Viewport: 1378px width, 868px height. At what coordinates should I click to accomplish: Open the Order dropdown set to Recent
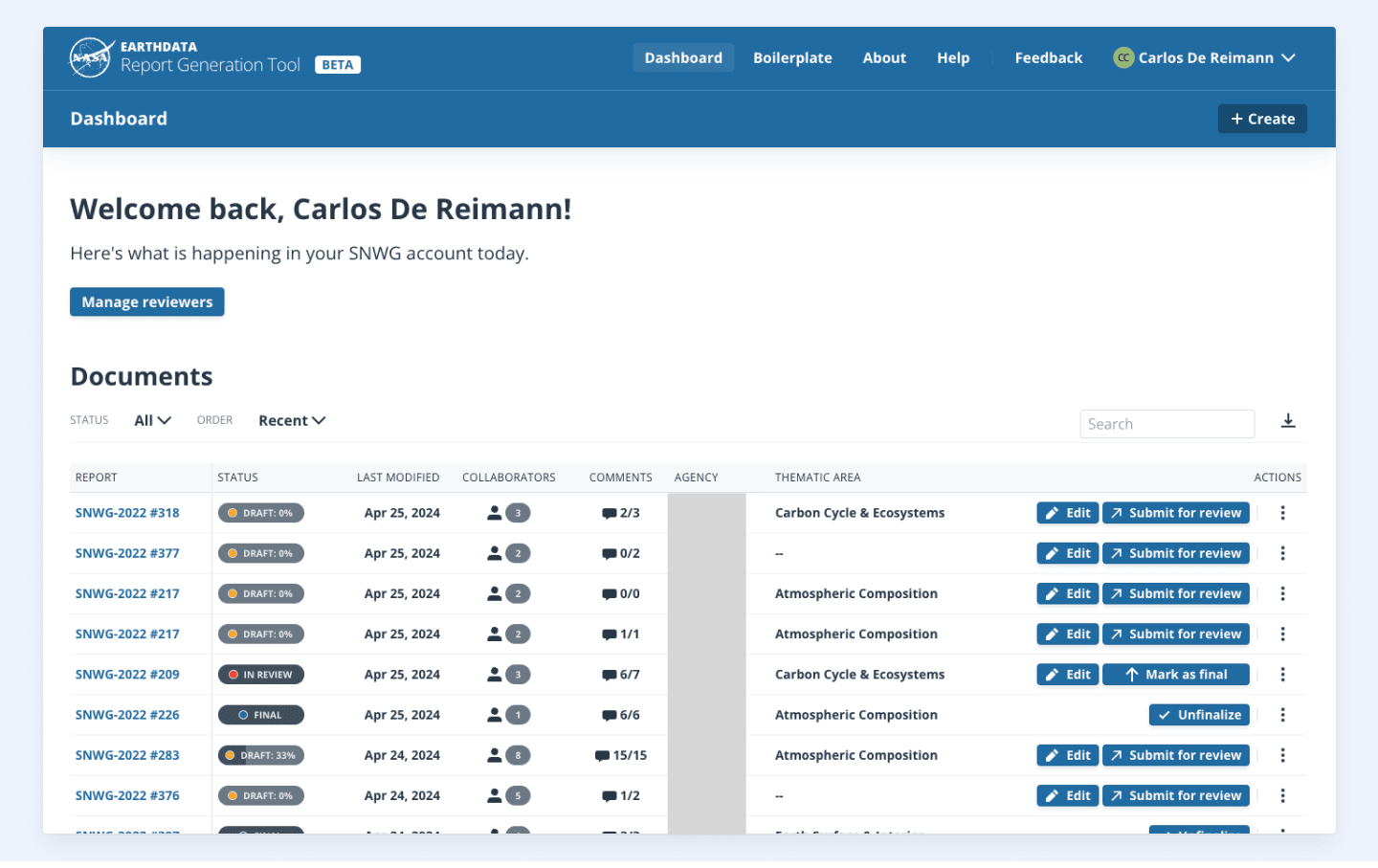(292, 421)
